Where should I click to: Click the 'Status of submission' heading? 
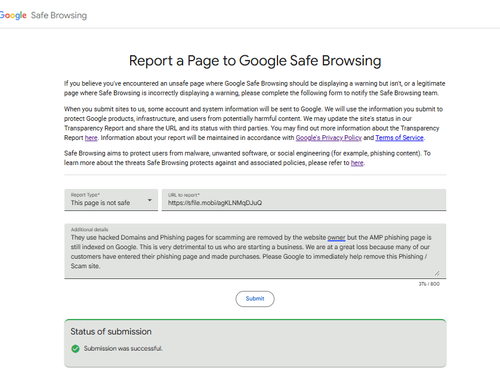(111, 332)
